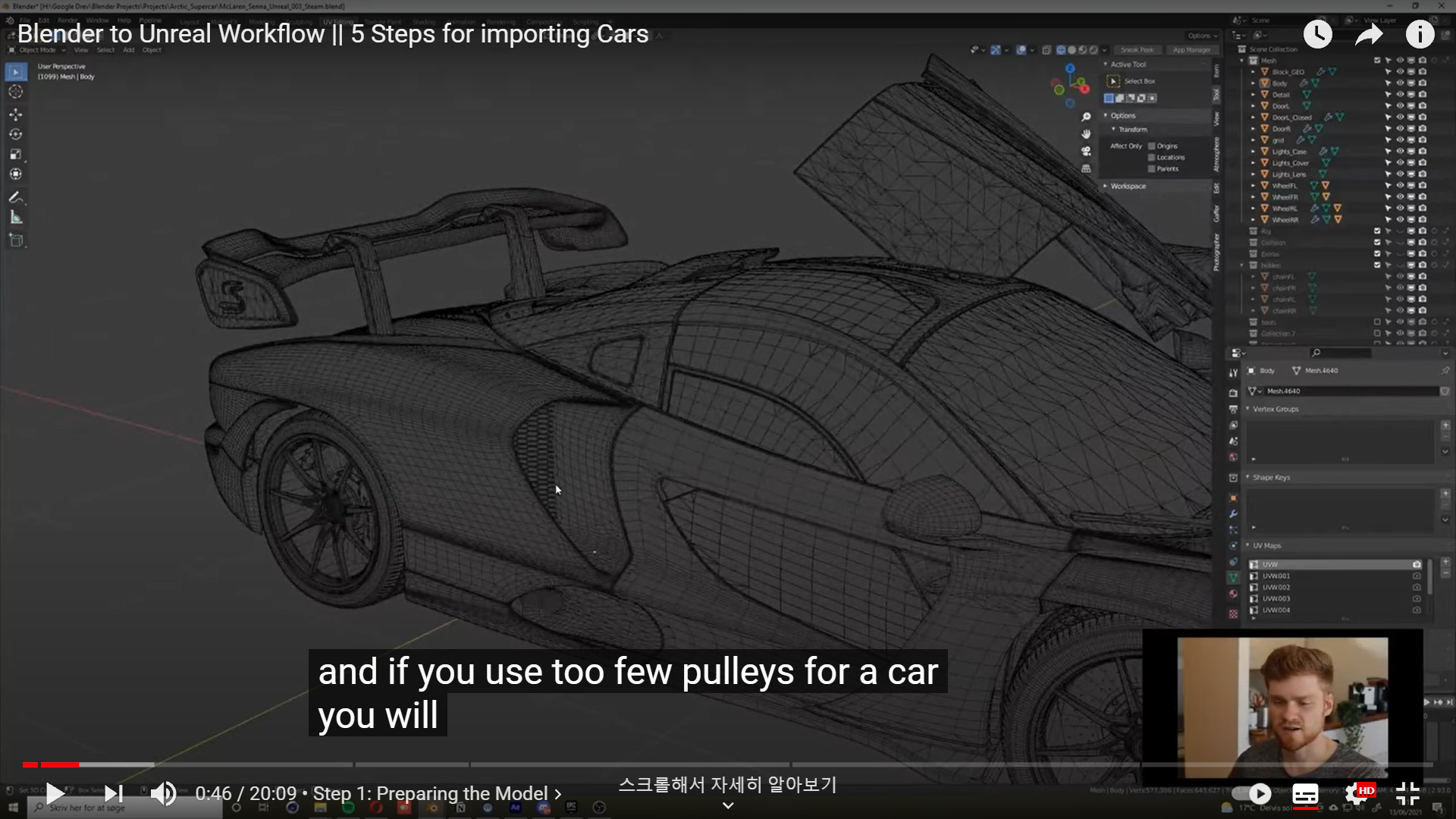Viewport: 1456px width, 819px height.
Task: Enable the Parents checkbox under Affect Only
Action: (1152, 169)
